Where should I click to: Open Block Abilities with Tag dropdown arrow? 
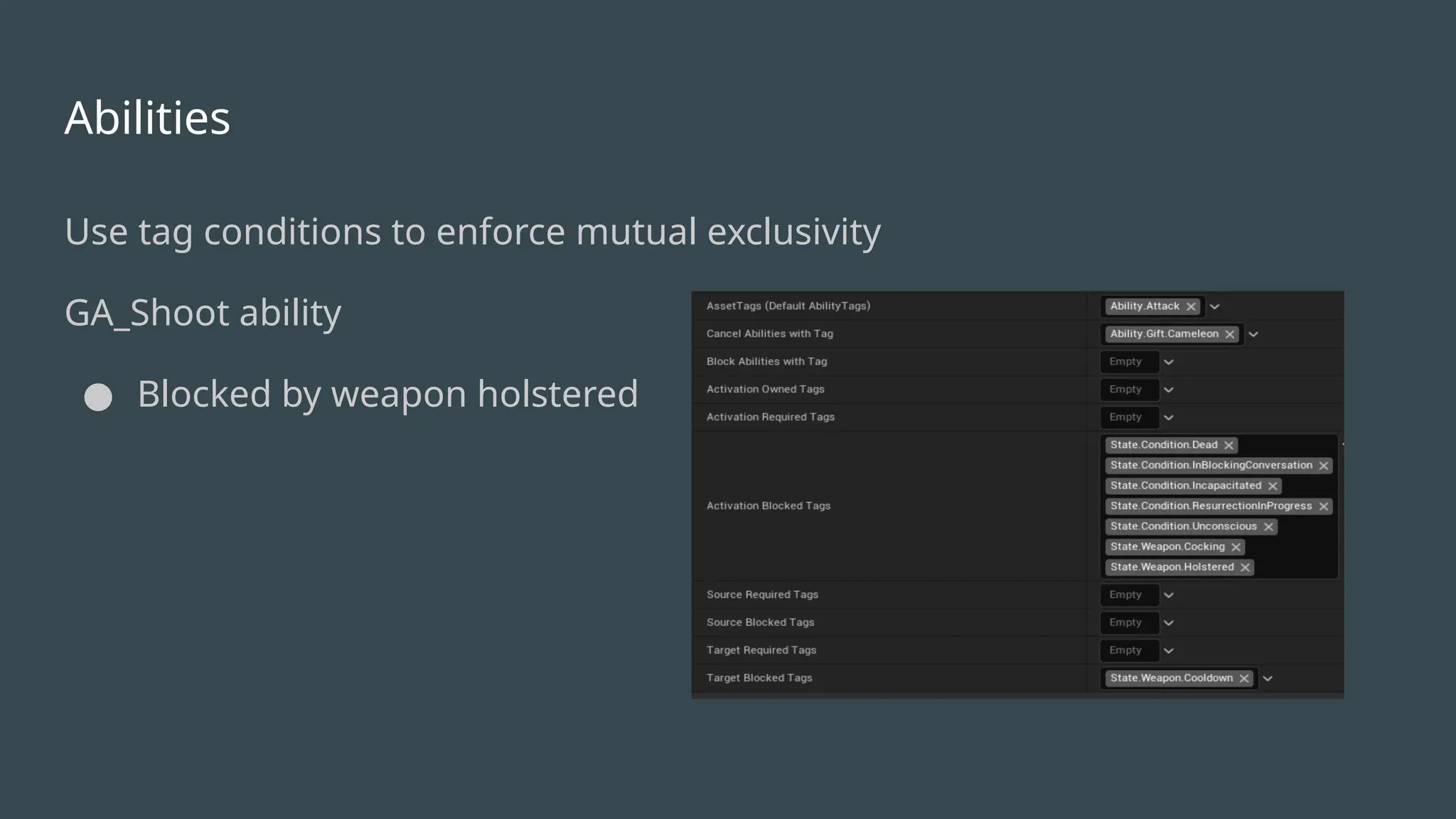click(x=1168, y=362)
